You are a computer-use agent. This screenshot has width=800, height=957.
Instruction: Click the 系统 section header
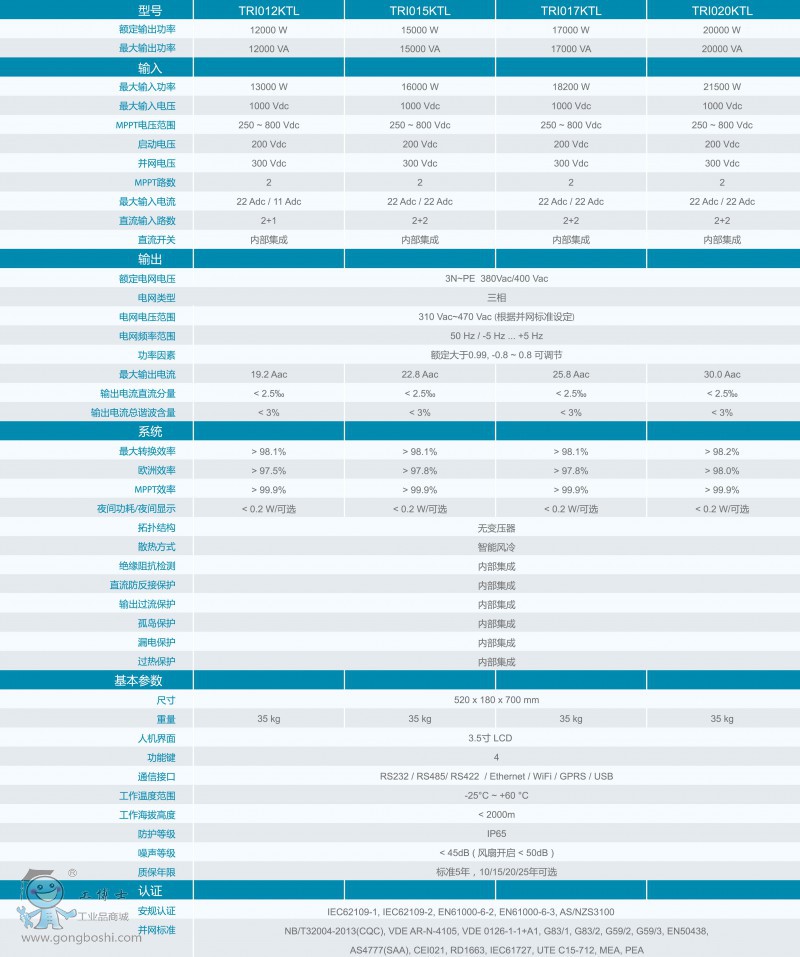(149, 431)
